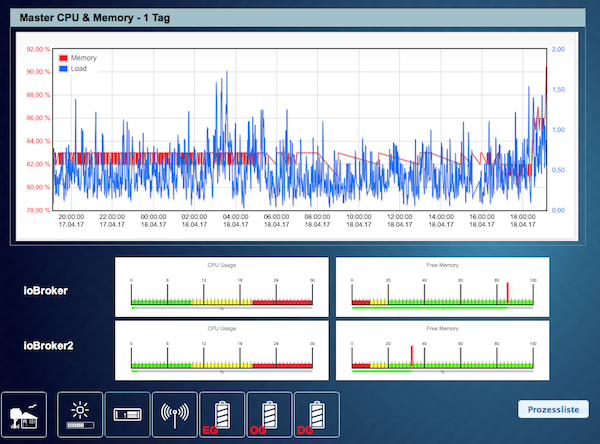Click the ioBroker2 CPU Usage gauge
Screen dimensions: 600x444
click(x=222, y=351)
